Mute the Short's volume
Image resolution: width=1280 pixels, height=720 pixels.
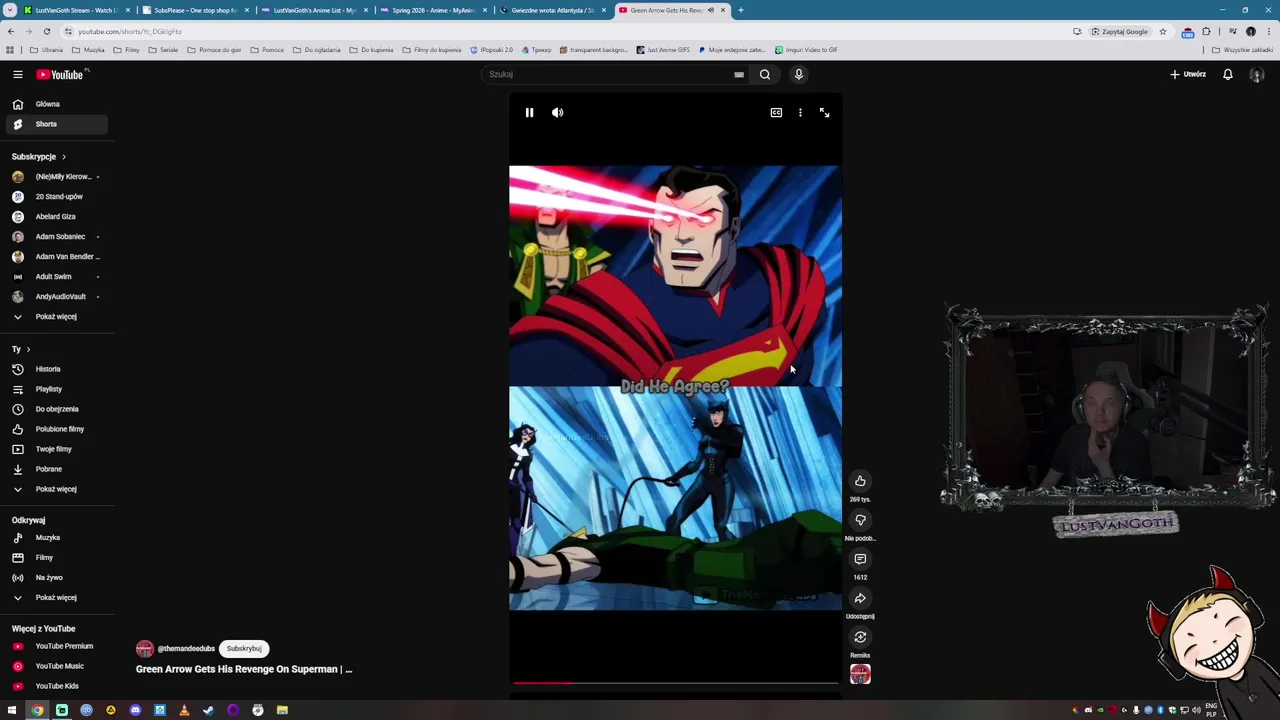pyautogui.click(x=558, y=113)
